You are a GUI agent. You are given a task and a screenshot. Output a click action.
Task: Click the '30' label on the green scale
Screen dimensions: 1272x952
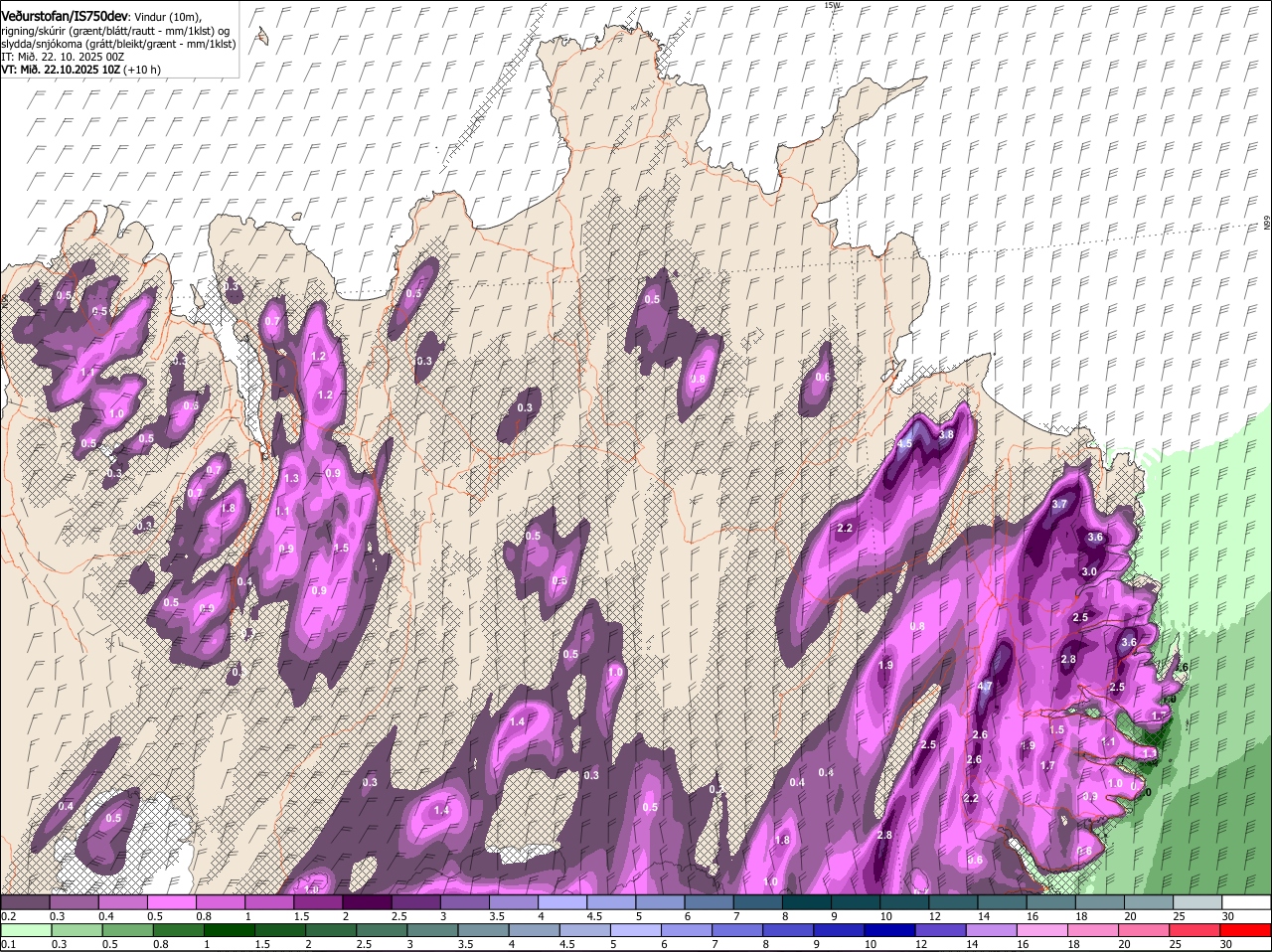point(1225,944)
